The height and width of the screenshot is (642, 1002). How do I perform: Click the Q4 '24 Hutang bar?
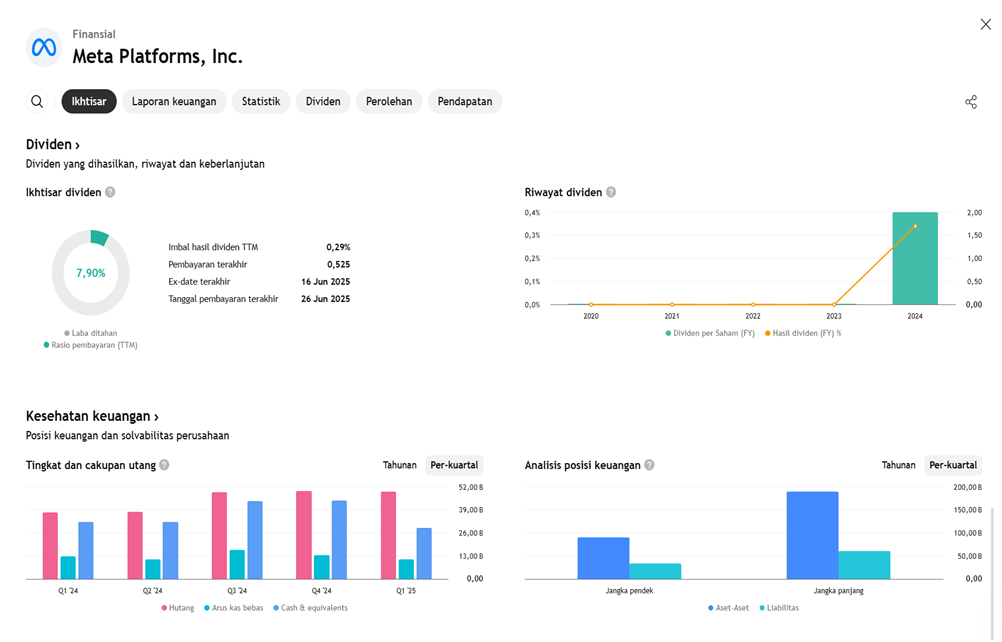tap(304, 535)
